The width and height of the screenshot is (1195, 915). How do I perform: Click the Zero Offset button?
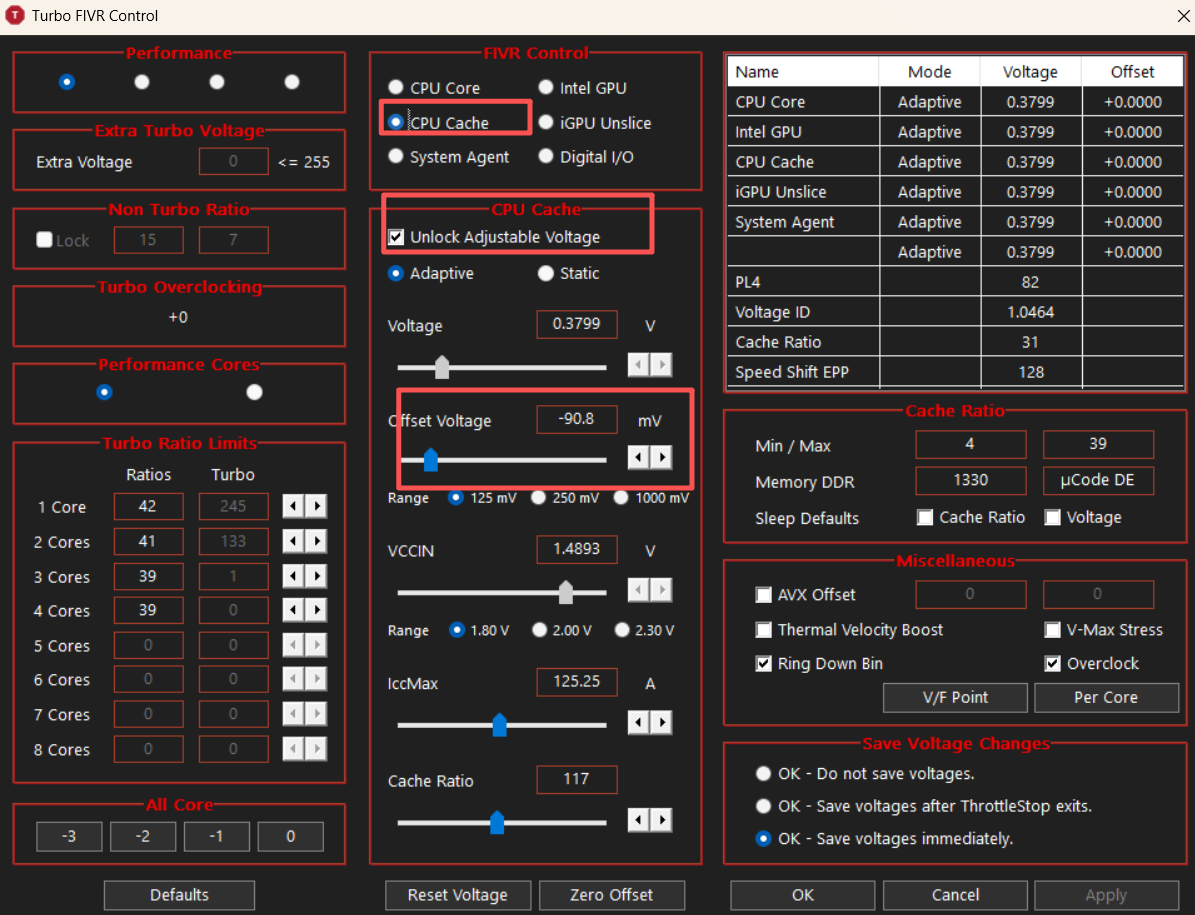click(x=611, y=894)
